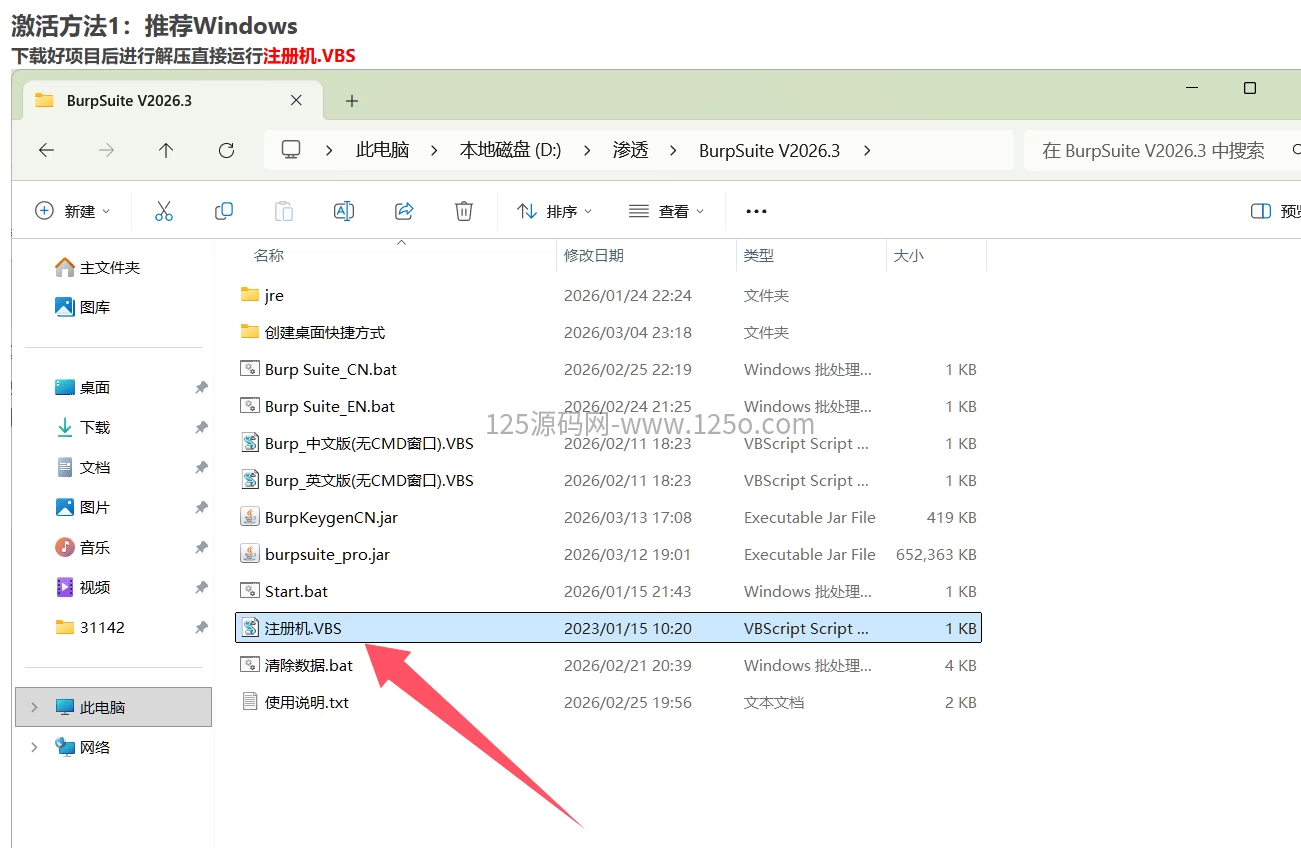Open a new tab with plus button

pyautogui.click(x=352, y=101)
